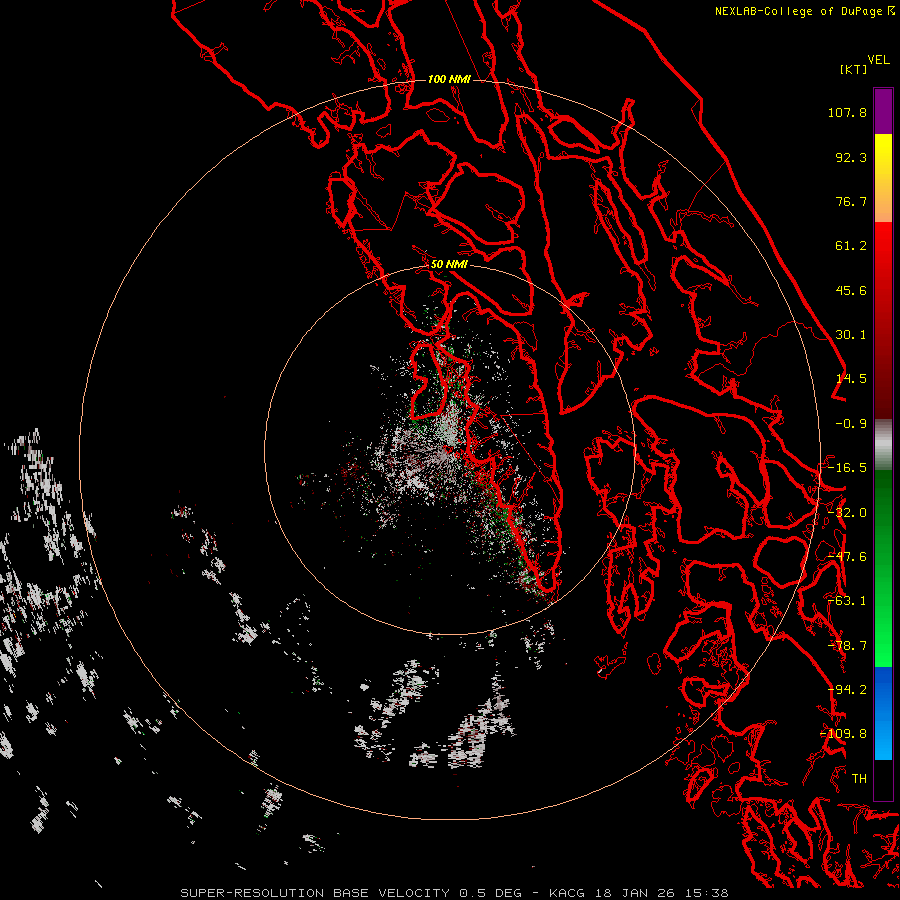Click the 30.1 velocity scale value
900x900 pixels.
pos(851,335)
